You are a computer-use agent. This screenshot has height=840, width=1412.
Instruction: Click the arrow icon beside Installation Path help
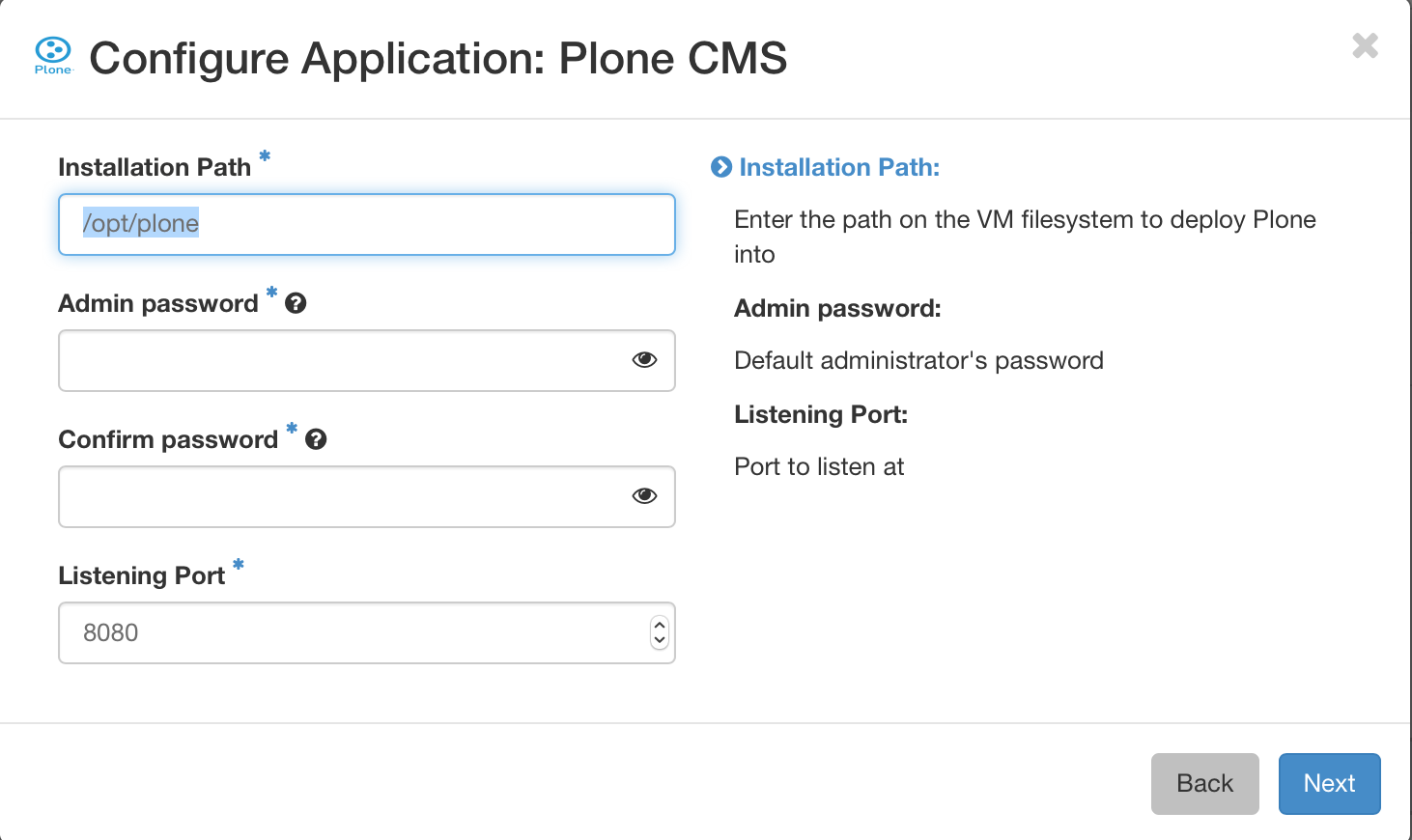(x=721, y=167)
